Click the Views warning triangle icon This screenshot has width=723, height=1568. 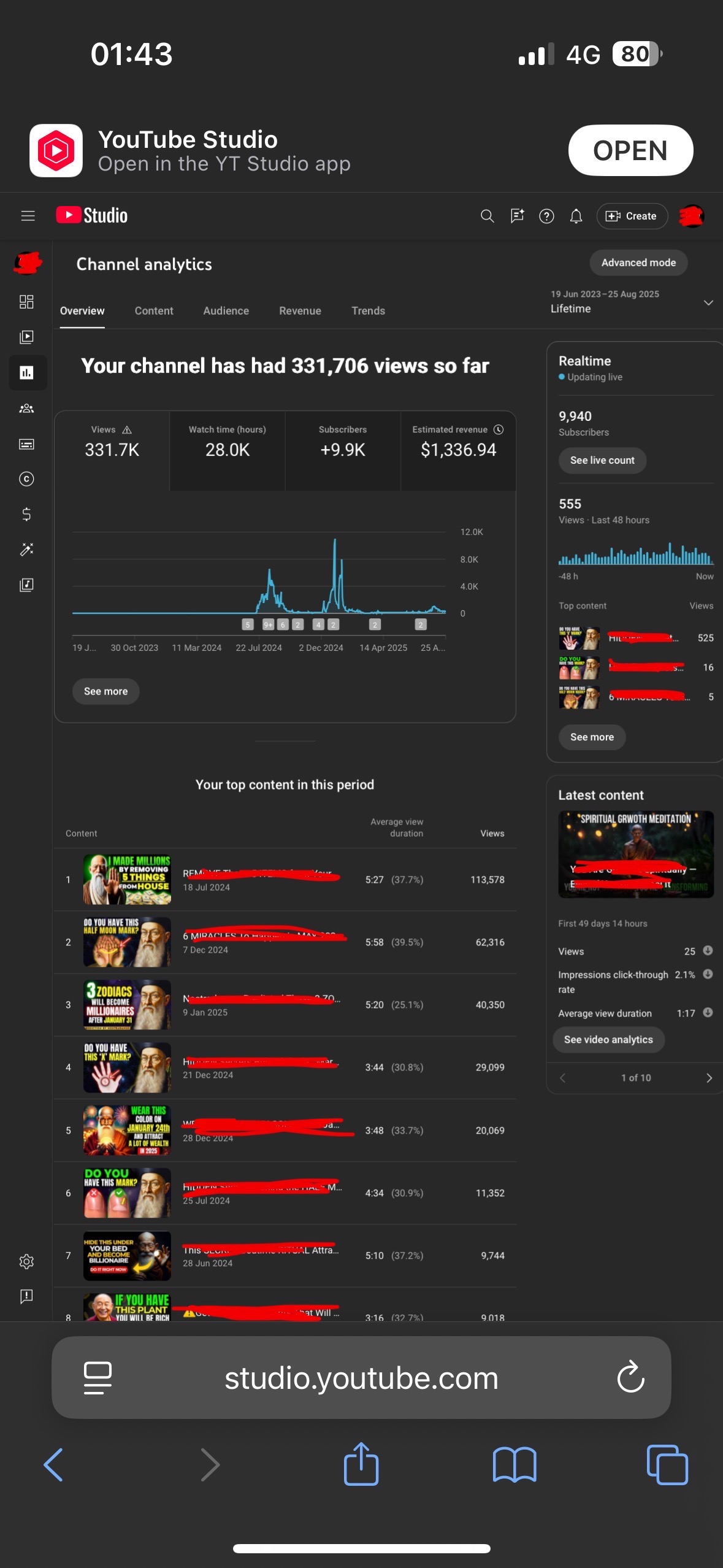click(127, 429)
